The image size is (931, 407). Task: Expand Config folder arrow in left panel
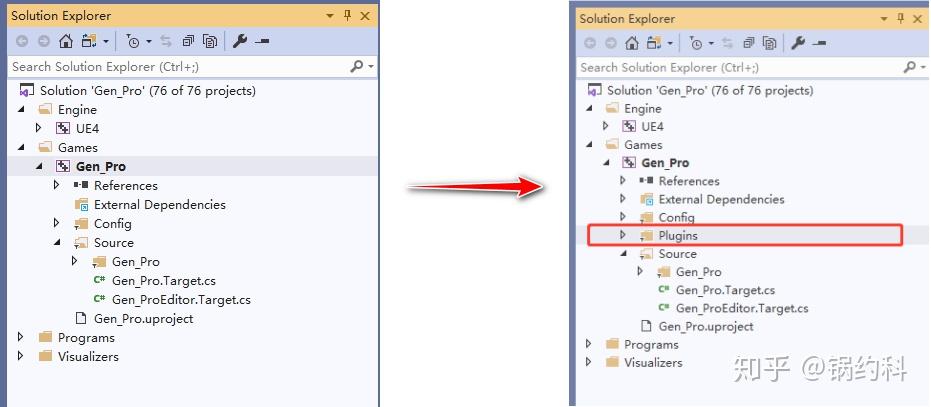tap(56, 223)
